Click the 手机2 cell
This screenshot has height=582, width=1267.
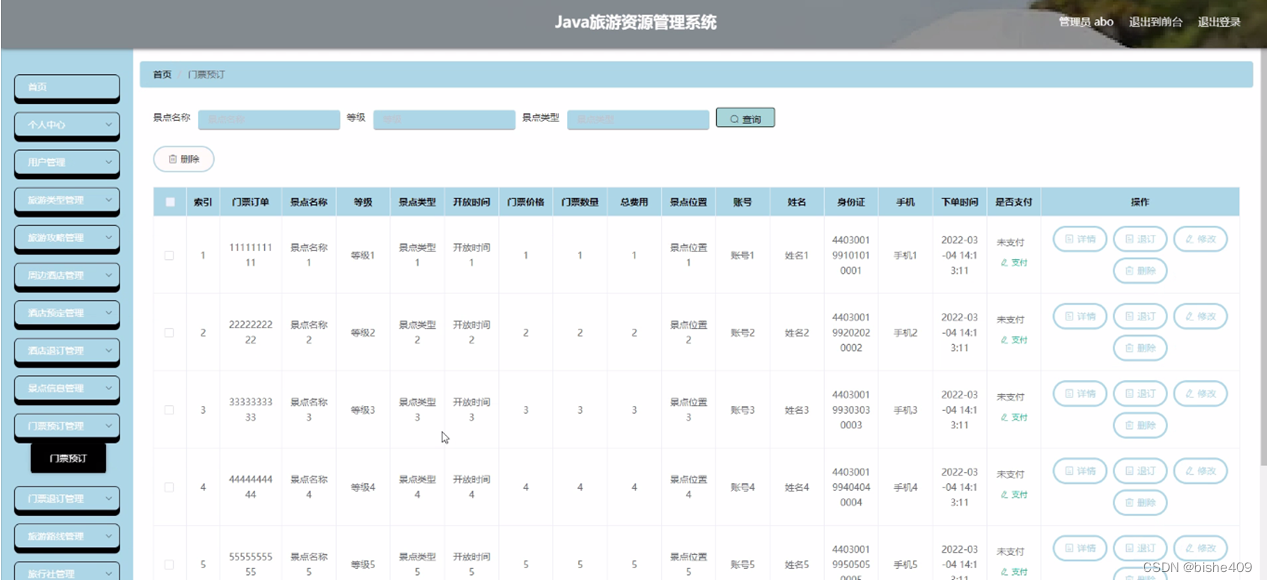point(905,332)
